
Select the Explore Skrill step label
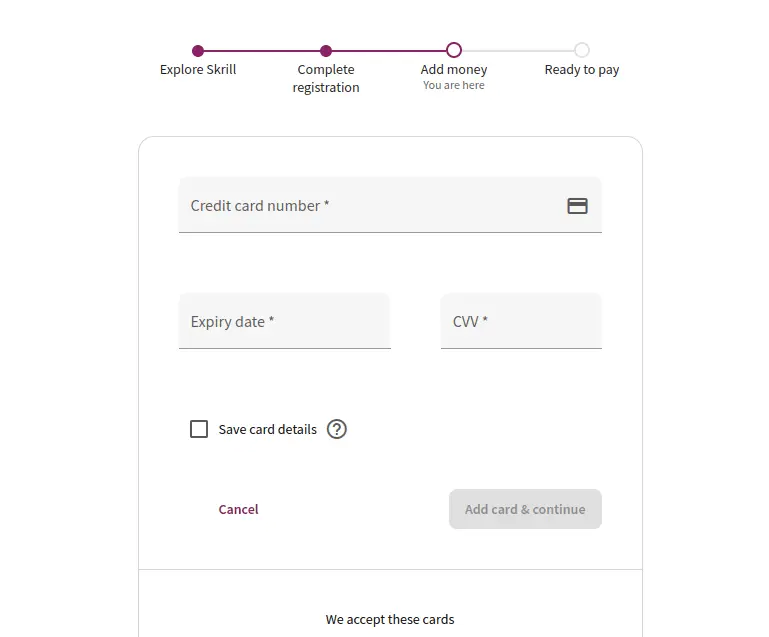(x=198, y=70)
